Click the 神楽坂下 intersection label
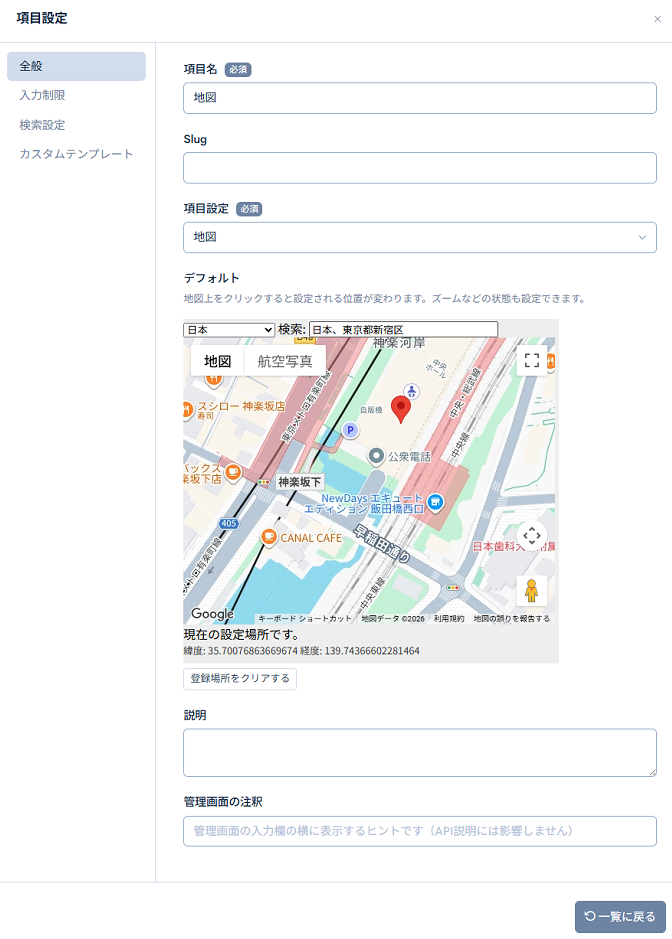The image size is (672, 939). [299, 482]
